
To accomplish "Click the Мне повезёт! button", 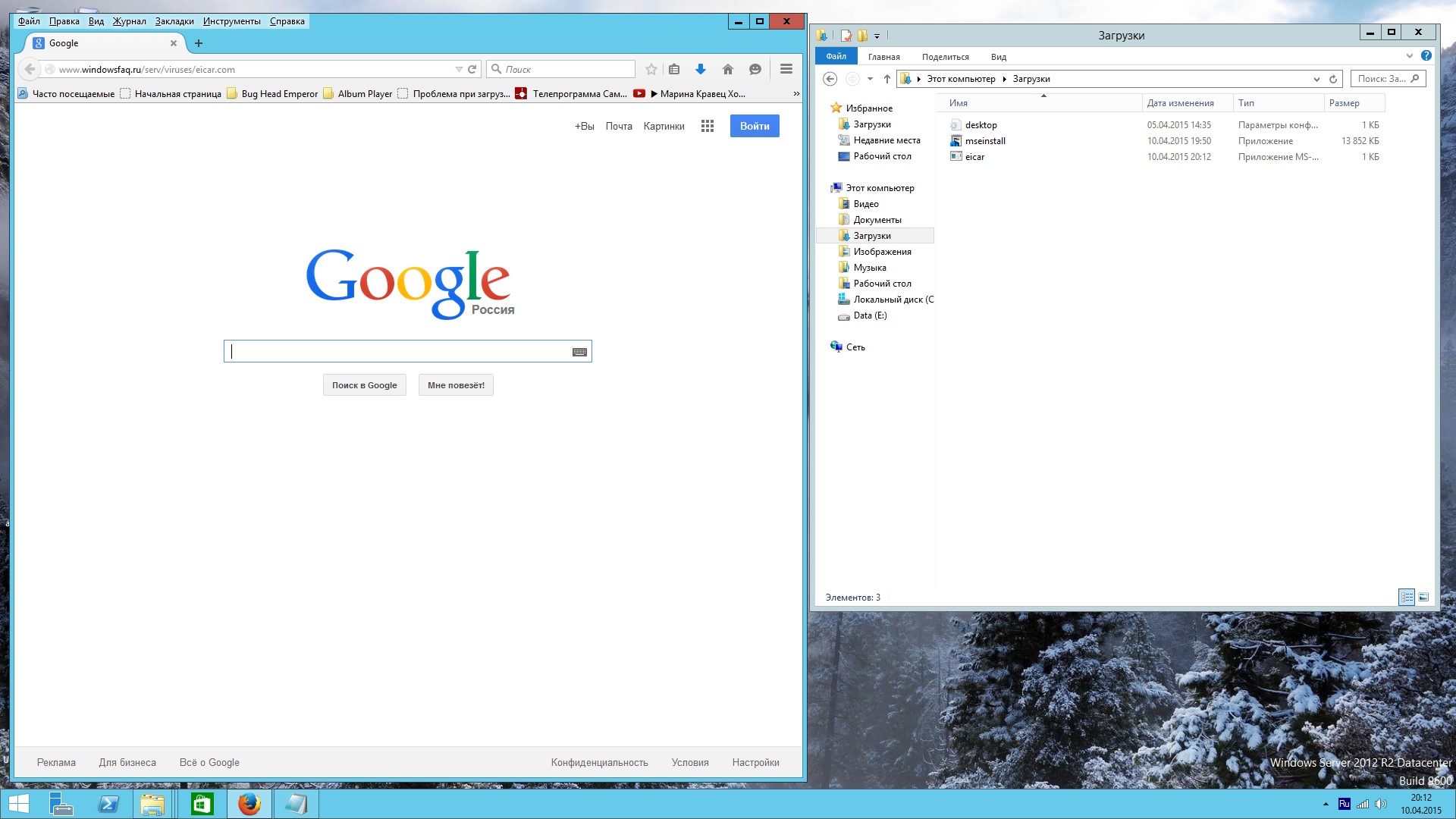I will click(x=456, y=385).
